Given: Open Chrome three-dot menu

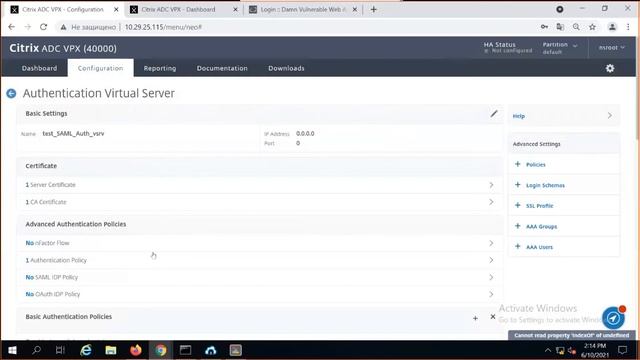Looking at the screenshot, I should [x=628, y=27].
